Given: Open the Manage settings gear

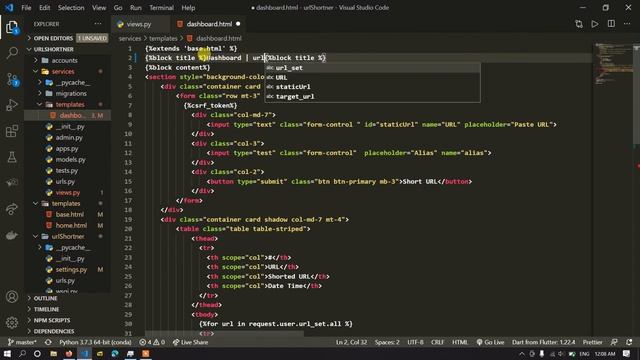Looking at the screenshot, I should point(12,322).
